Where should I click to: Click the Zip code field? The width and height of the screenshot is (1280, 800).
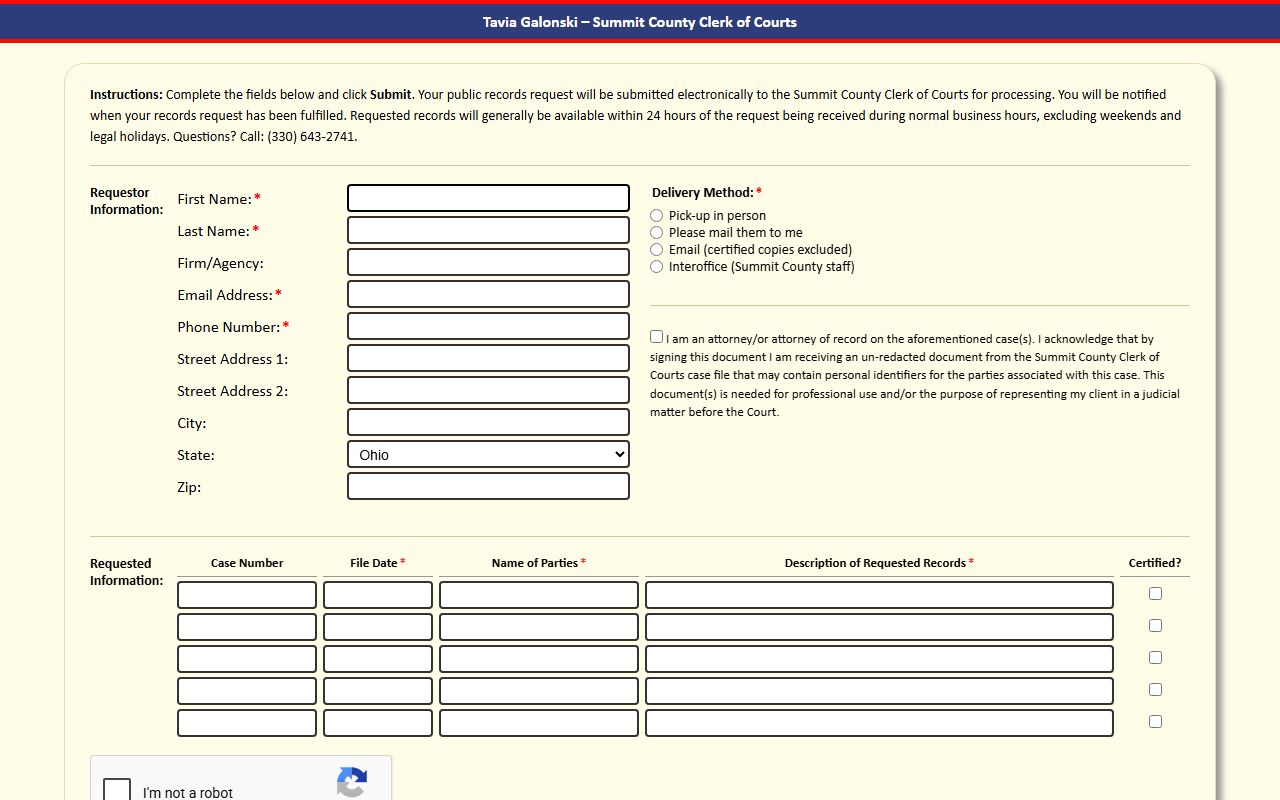(488, 486)
